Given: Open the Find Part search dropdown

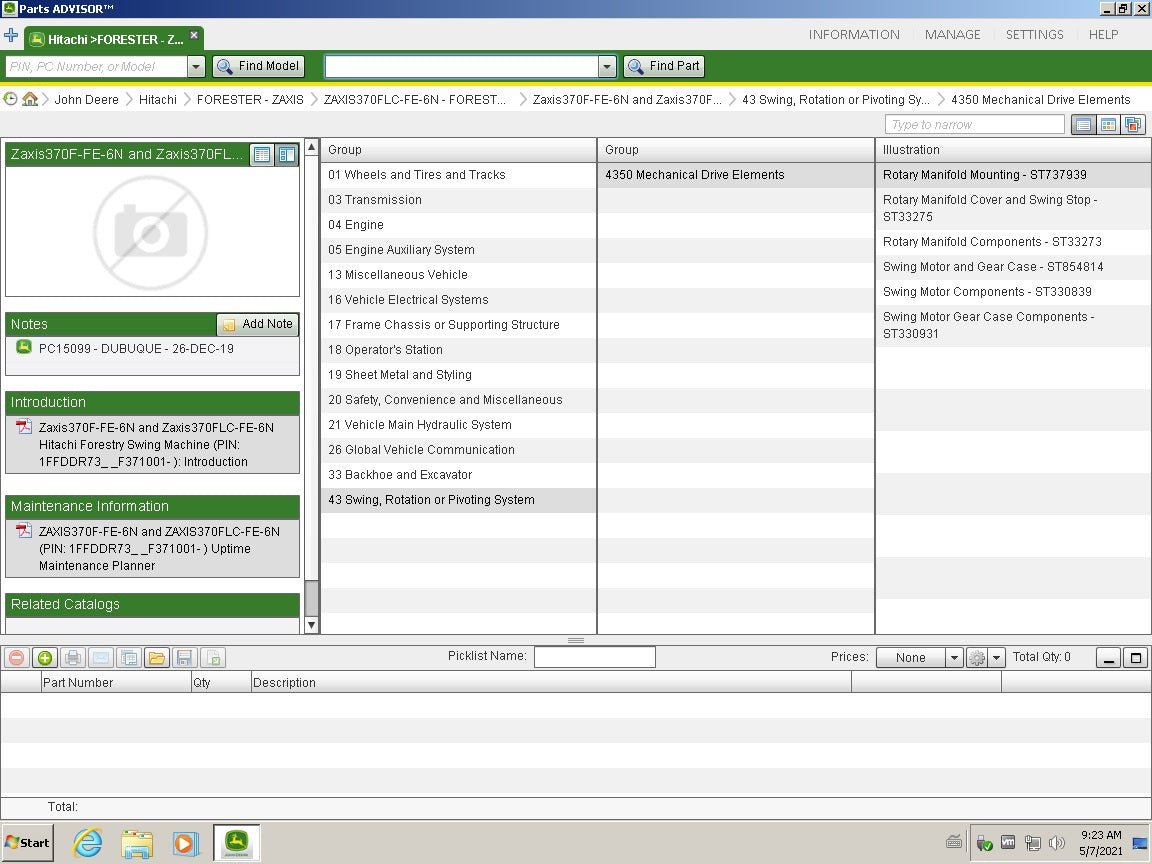Looking at the screenshot, I should click(607, 67).
